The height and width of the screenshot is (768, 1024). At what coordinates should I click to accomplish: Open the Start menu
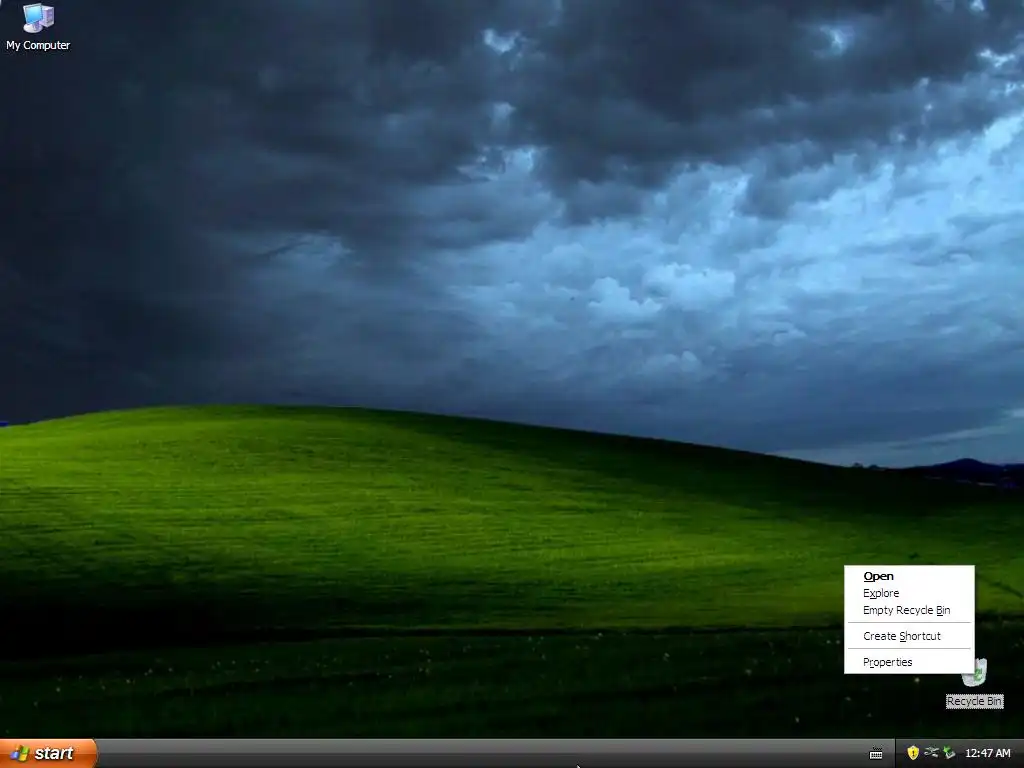tap(48, 753)
